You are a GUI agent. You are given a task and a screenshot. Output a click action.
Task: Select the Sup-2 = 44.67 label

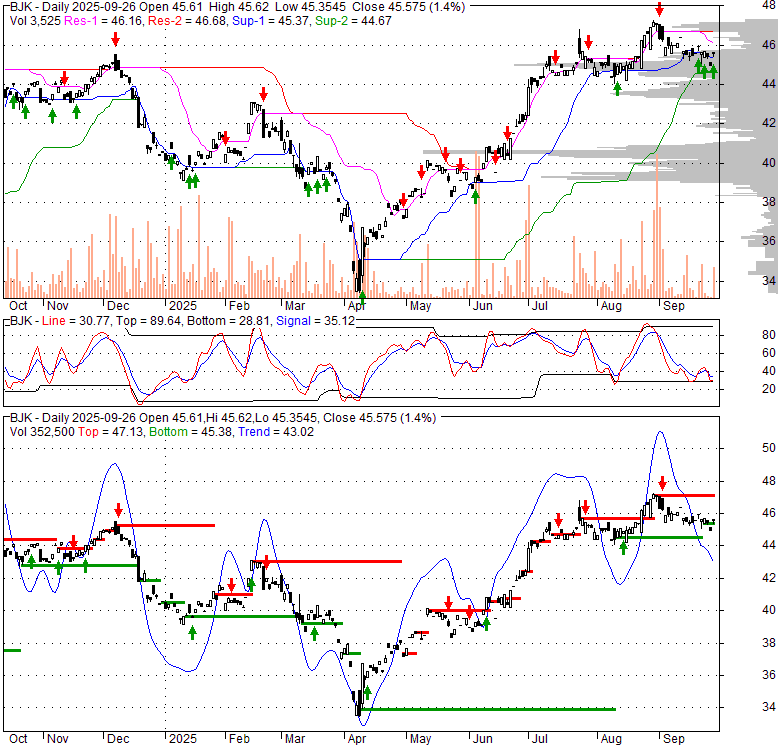click(x=353, y=21)
